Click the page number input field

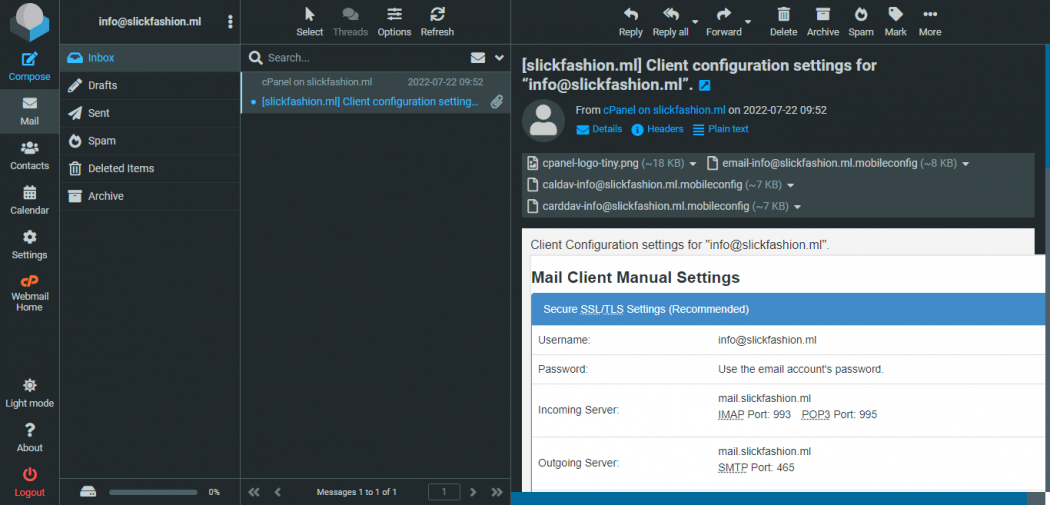click(x=444, y=492)
